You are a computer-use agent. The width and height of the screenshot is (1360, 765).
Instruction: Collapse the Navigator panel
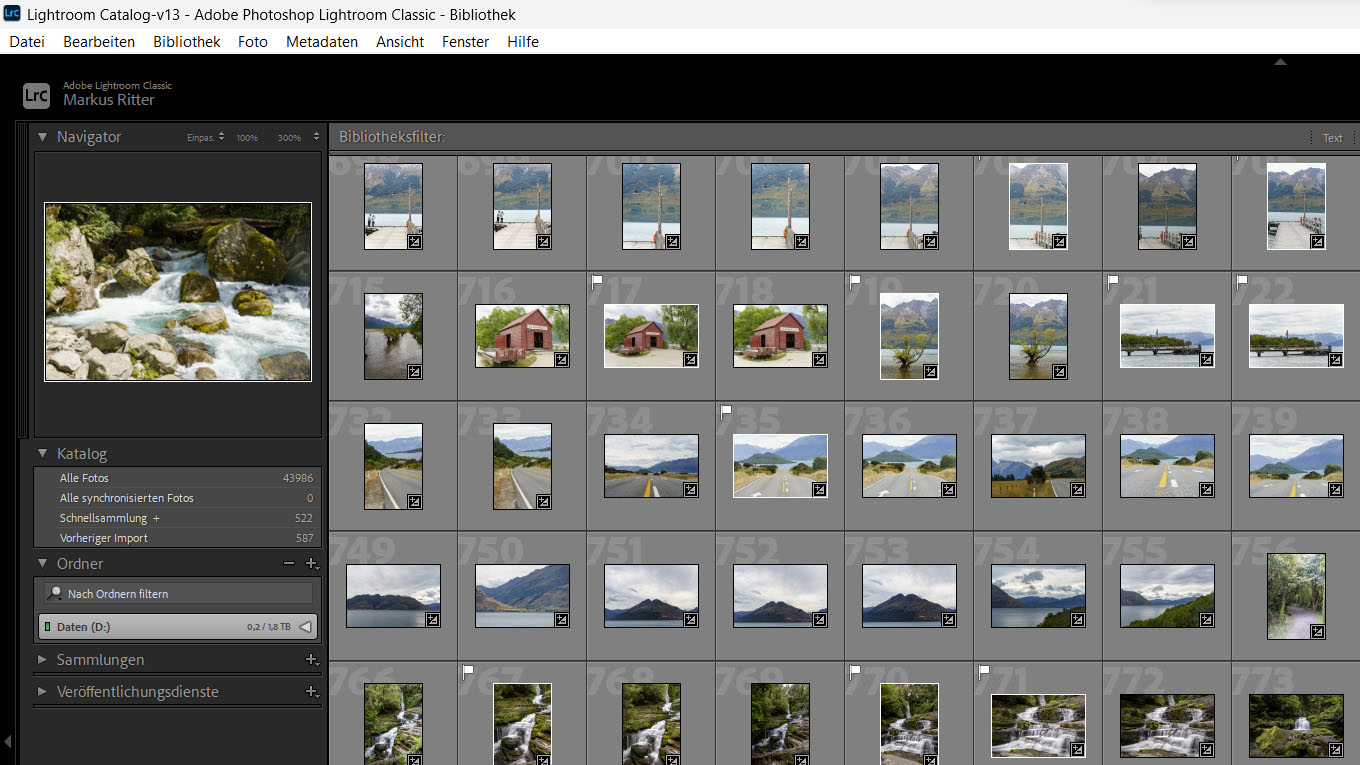point(42,137)
